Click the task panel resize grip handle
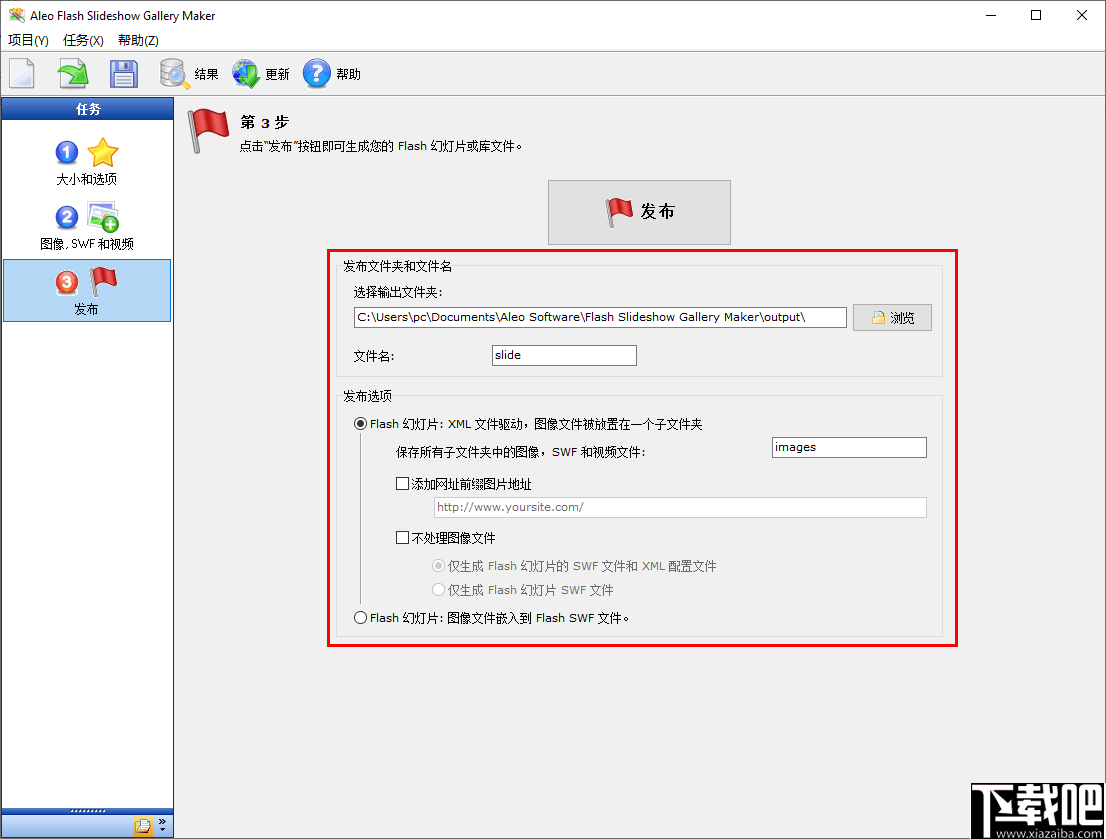 click(87, 811)
